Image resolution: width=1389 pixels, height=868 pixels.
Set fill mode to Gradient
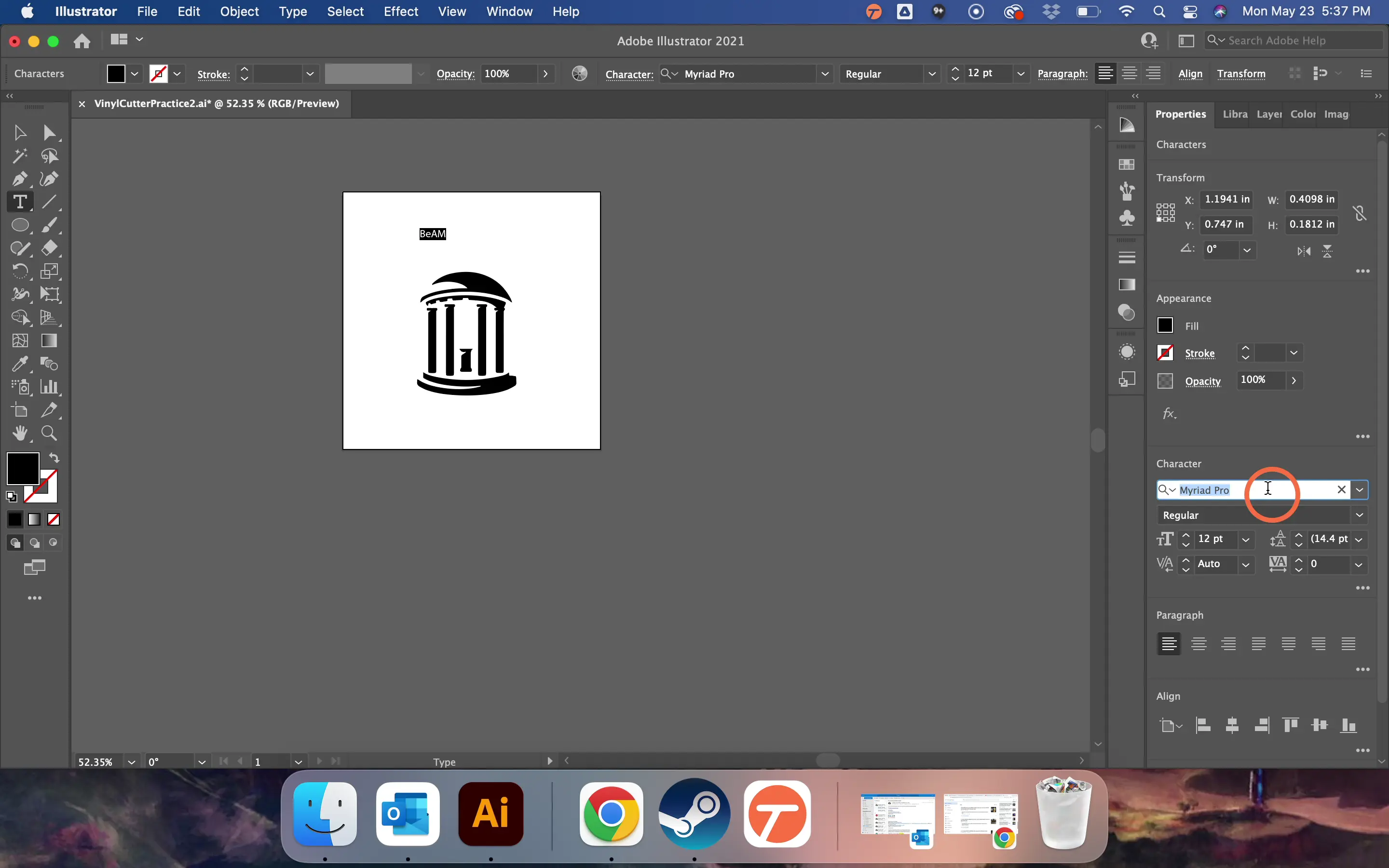[x=34, y=519]
